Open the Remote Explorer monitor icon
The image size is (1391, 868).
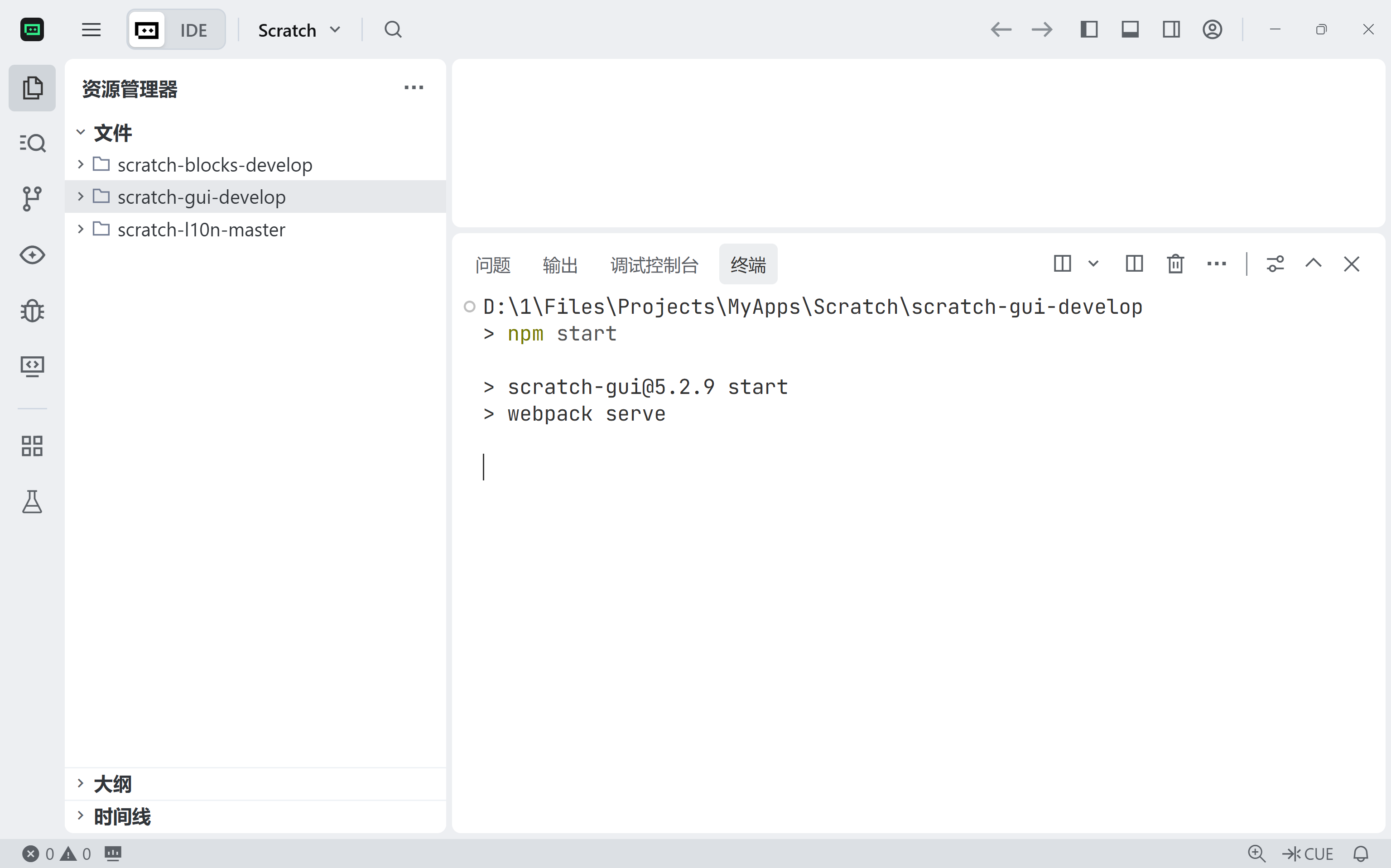click(32, 366)
